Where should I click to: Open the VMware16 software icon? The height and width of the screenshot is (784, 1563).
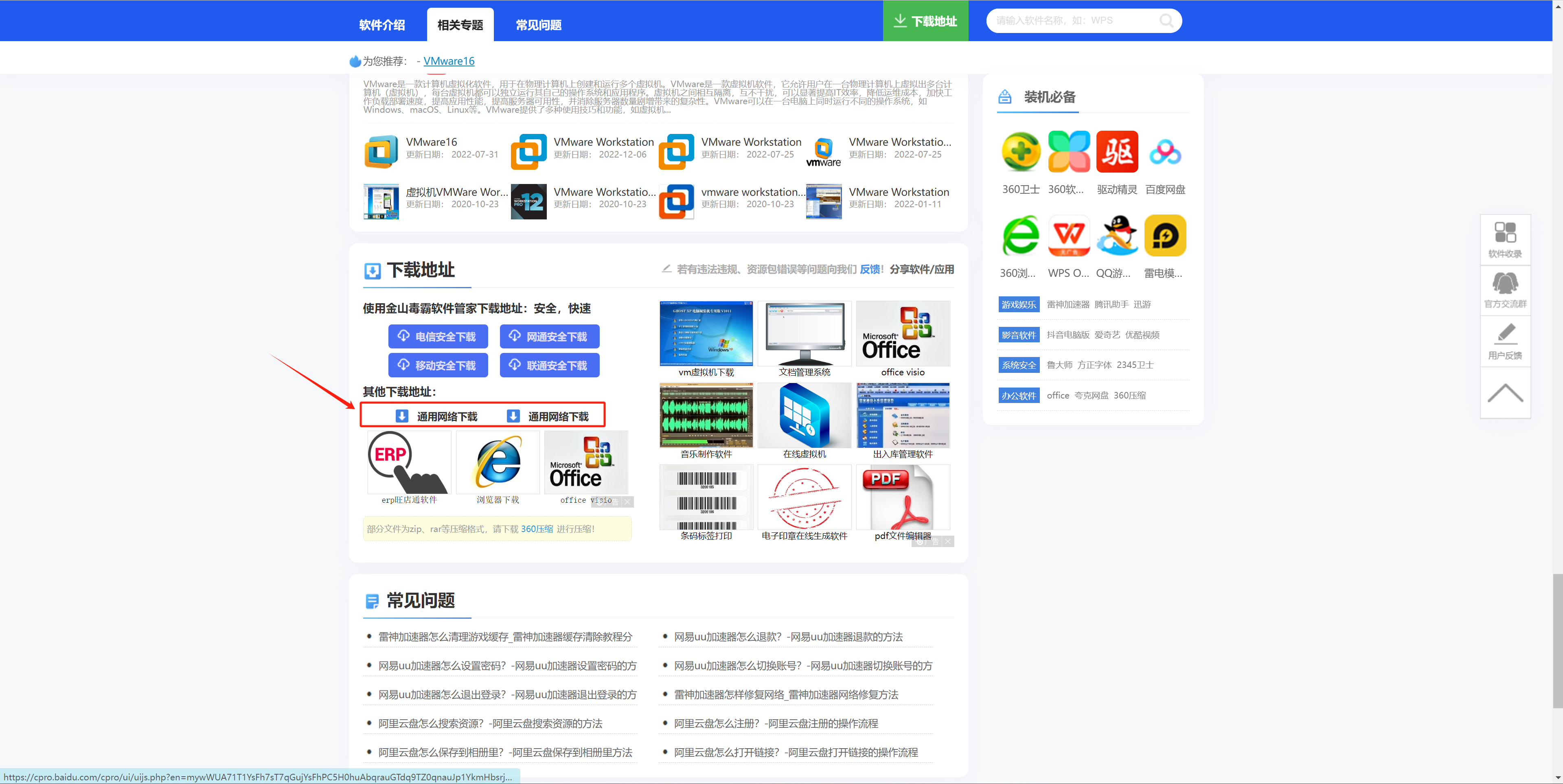[x=381, y=152]
